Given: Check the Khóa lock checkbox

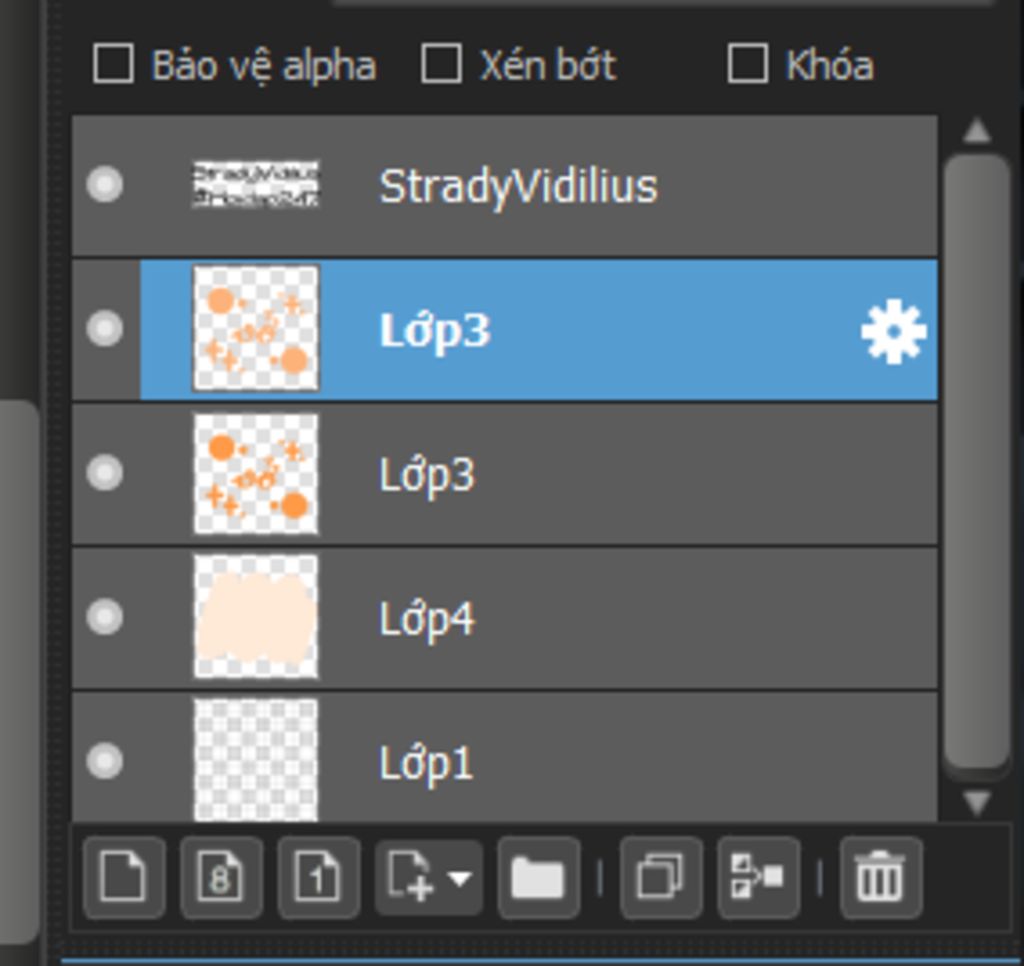Looking at the screenshot, I should pyautogui.click(x=748, y=64).
